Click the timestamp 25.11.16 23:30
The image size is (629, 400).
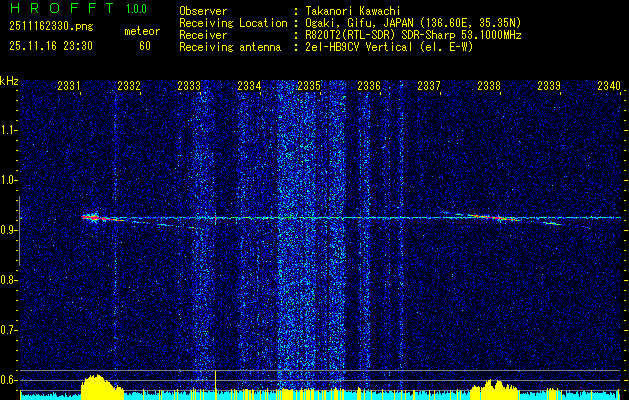tap(51, 46)
